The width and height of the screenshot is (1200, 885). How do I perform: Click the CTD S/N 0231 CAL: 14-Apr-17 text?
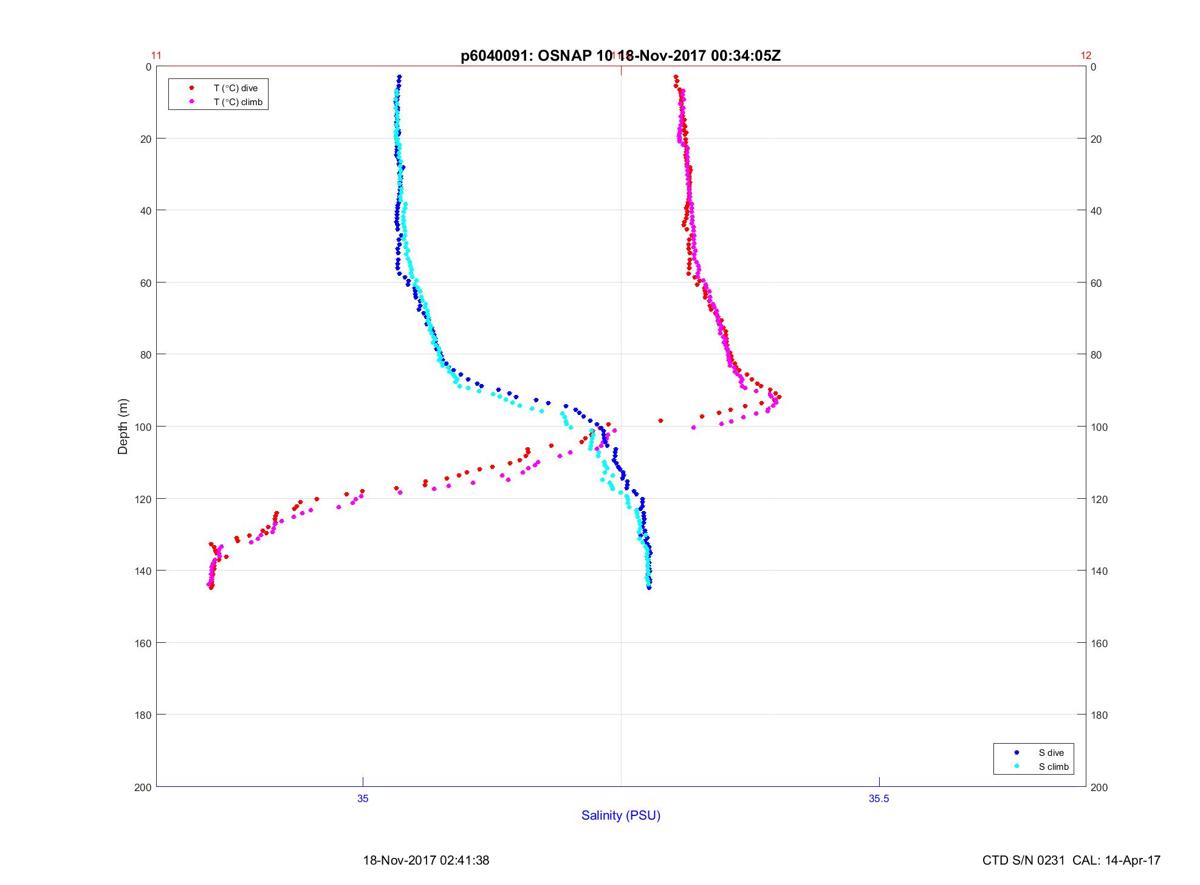point(1072,860)
